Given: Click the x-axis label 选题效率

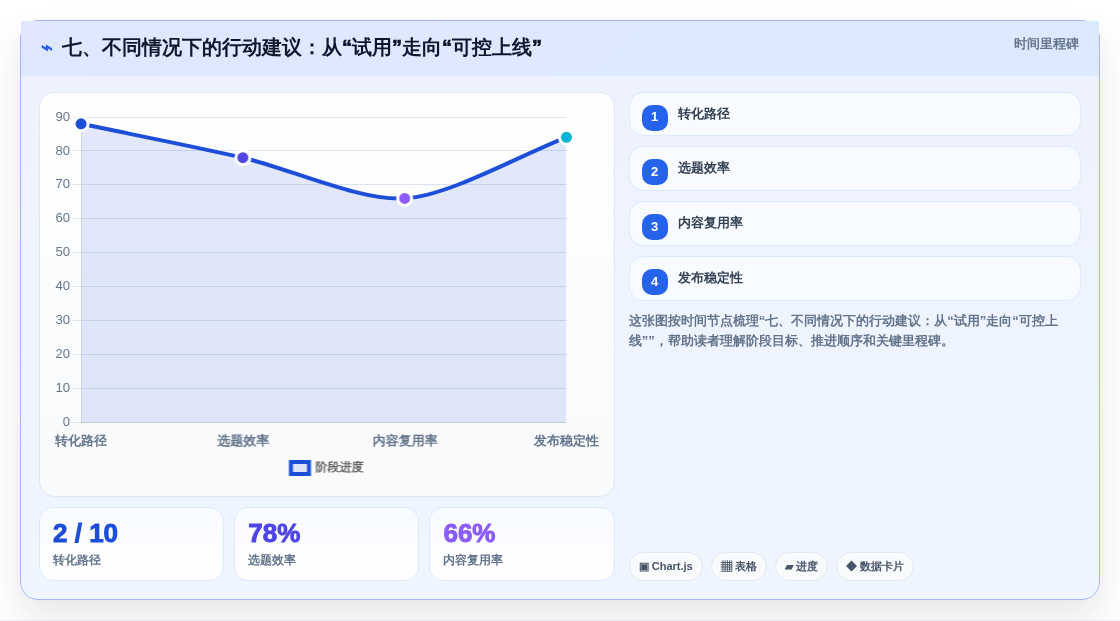Looking at the screenshot, I should tap(243, 441).
